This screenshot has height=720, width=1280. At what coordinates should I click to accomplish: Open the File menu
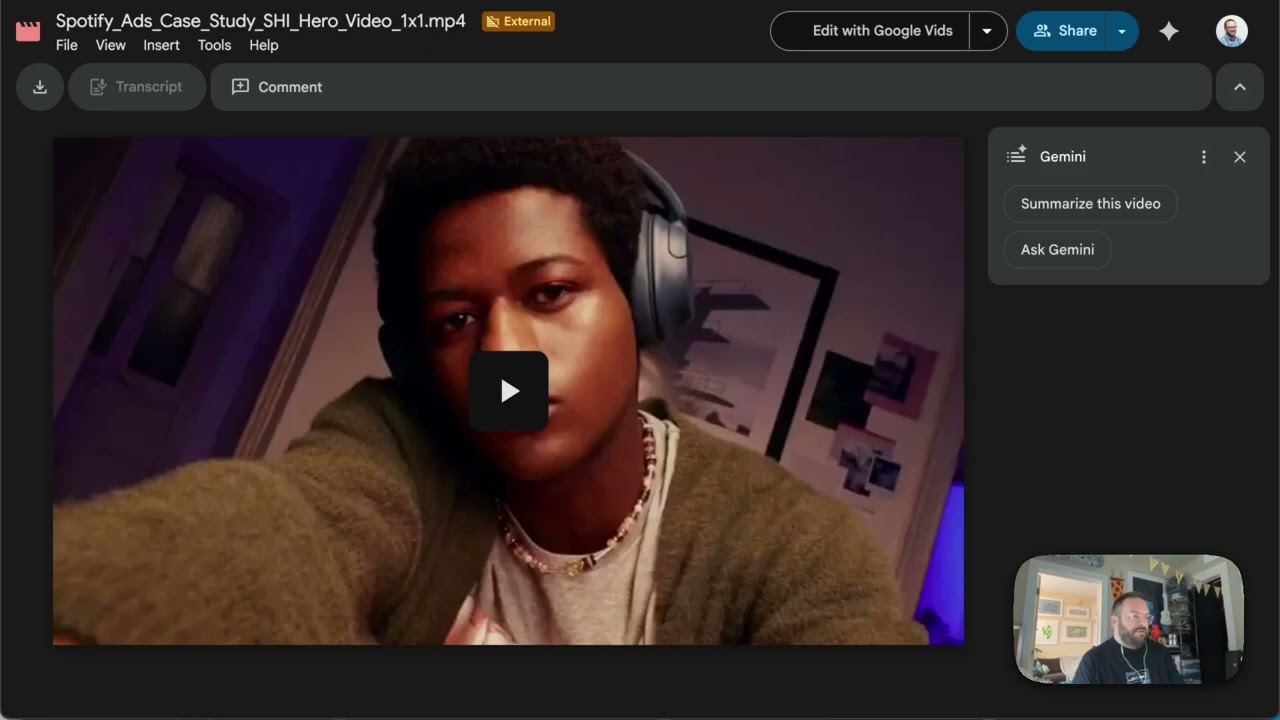[x=67, y=45]
